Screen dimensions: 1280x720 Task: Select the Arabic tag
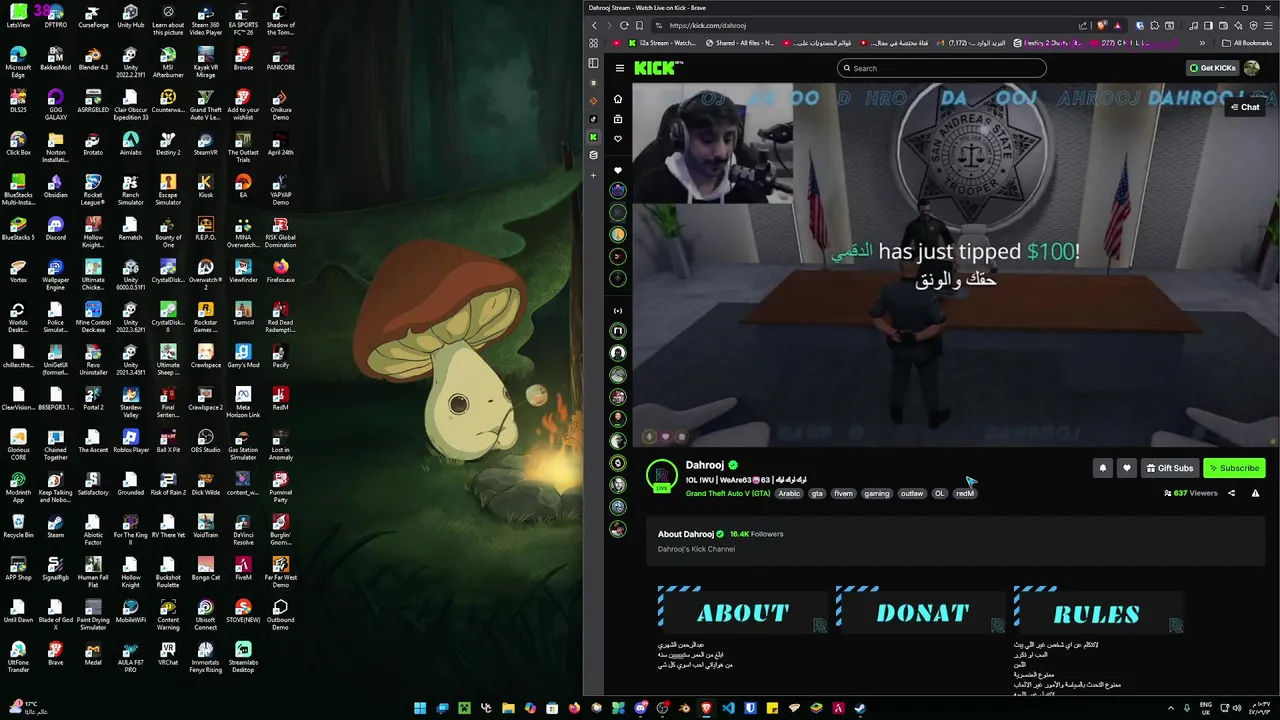tap(789, 493)
